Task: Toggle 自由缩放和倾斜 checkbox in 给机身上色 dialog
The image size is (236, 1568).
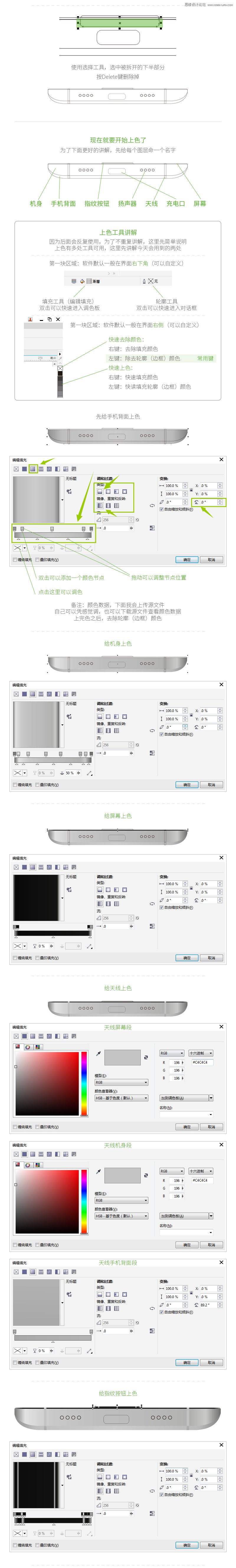Action: tap(161, 735)
